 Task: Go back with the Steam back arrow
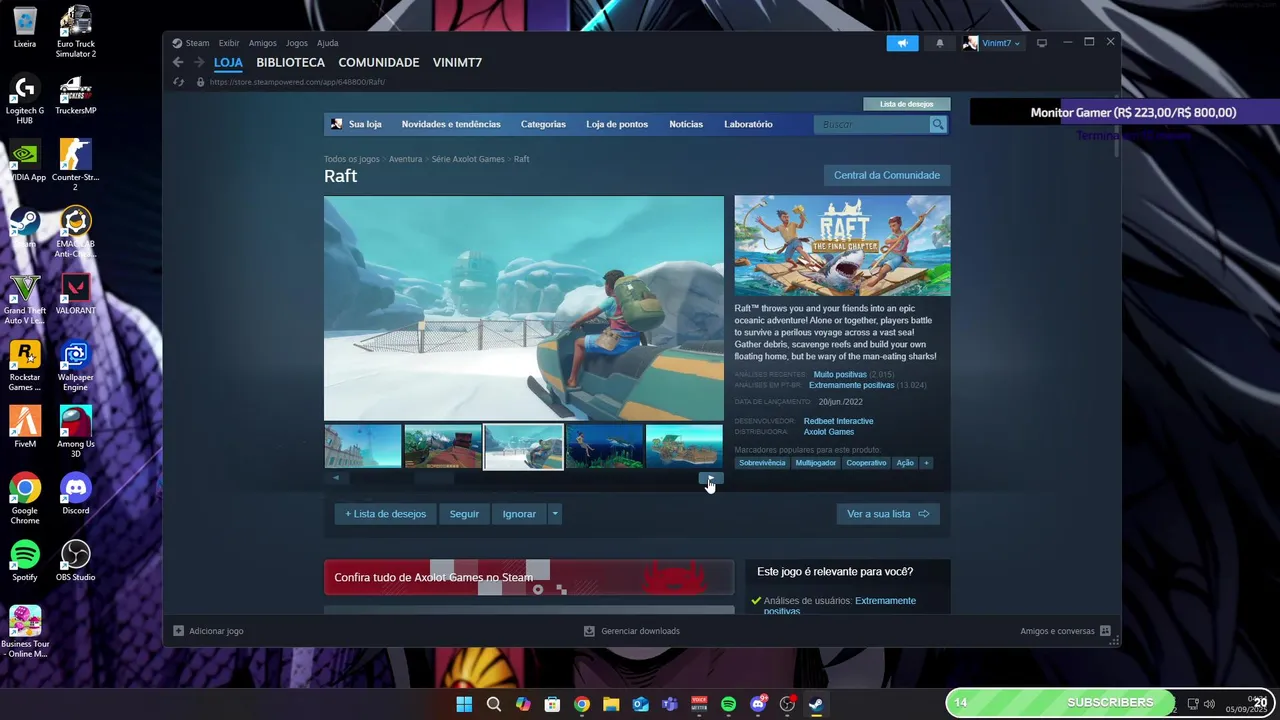click(x=178, y=62)
